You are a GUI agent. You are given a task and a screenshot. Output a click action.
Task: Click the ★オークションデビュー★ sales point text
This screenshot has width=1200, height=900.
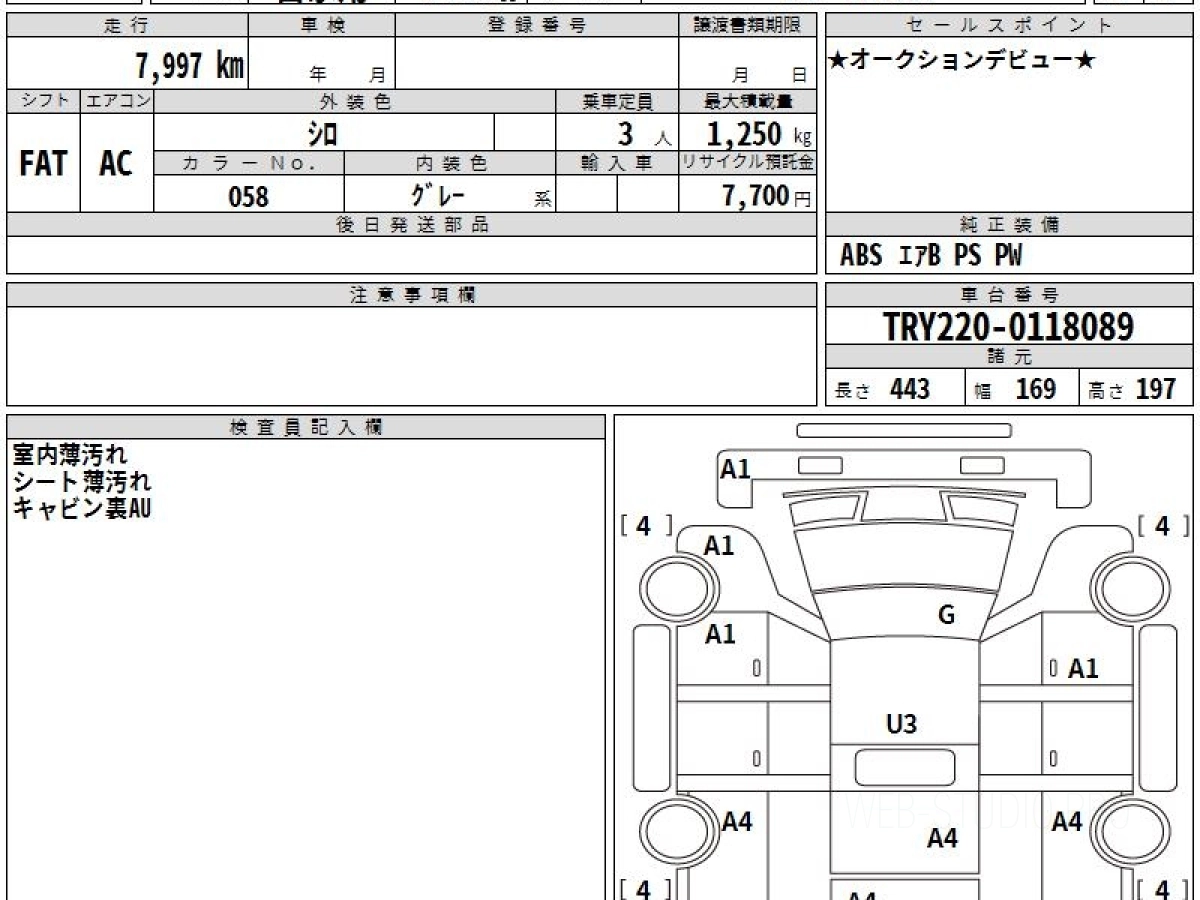962,61
